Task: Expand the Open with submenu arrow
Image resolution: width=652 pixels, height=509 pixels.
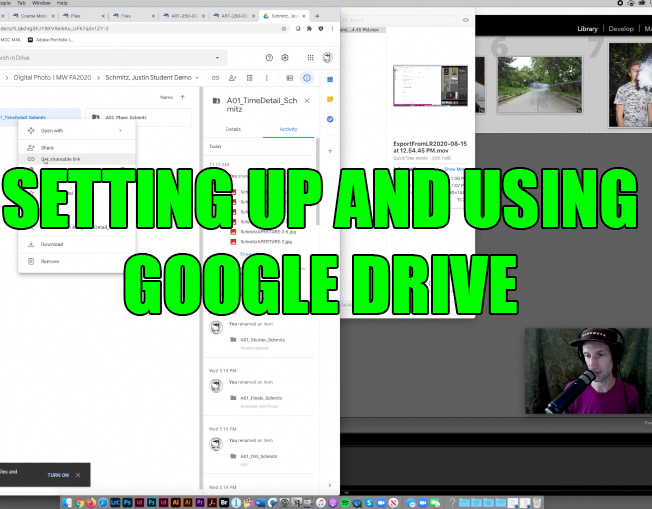Action: click(x=120, y=131)
